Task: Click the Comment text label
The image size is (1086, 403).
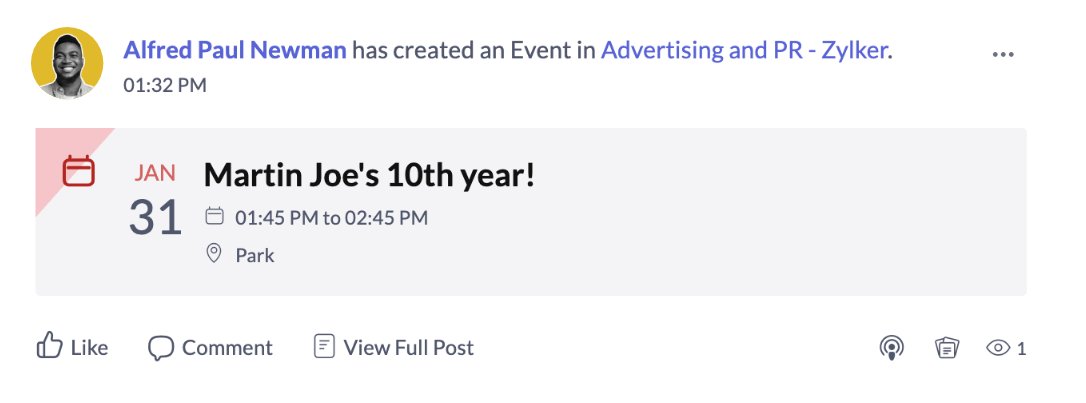Action: [227, 348]
